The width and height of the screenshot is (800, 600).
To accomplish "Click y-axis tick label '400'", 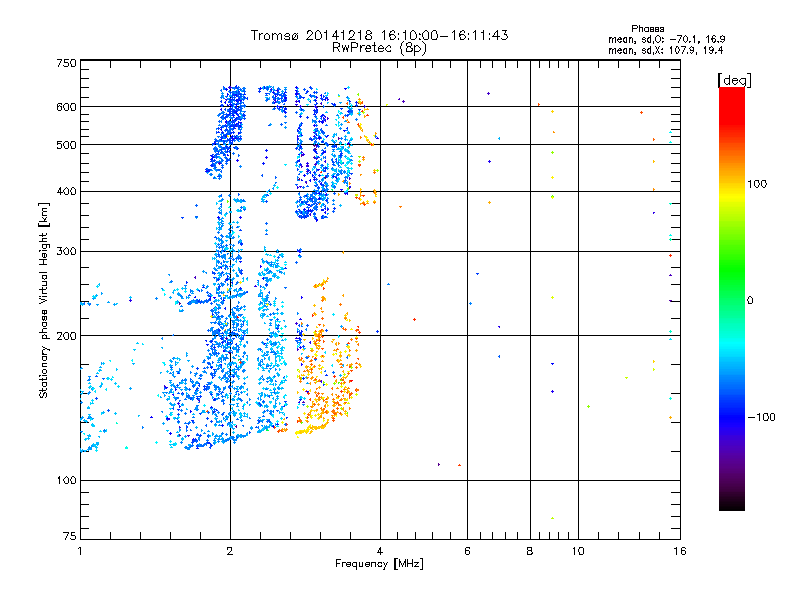I will (x=66, y=192).
